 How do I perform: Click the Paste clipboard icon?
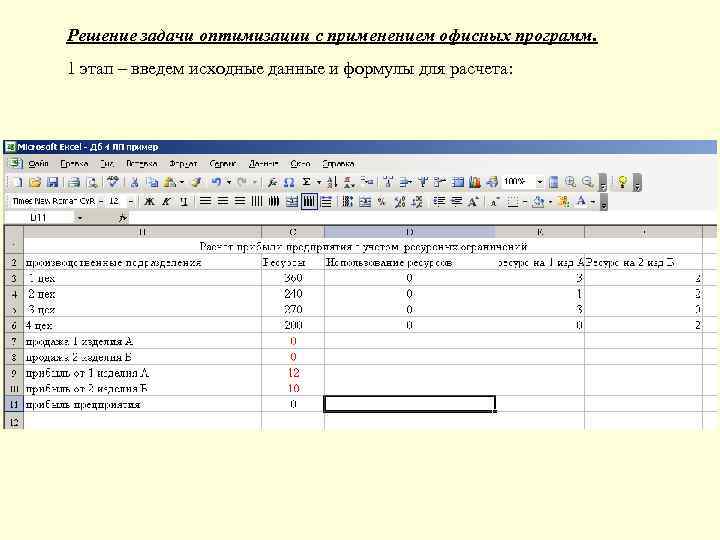(170, 182)
